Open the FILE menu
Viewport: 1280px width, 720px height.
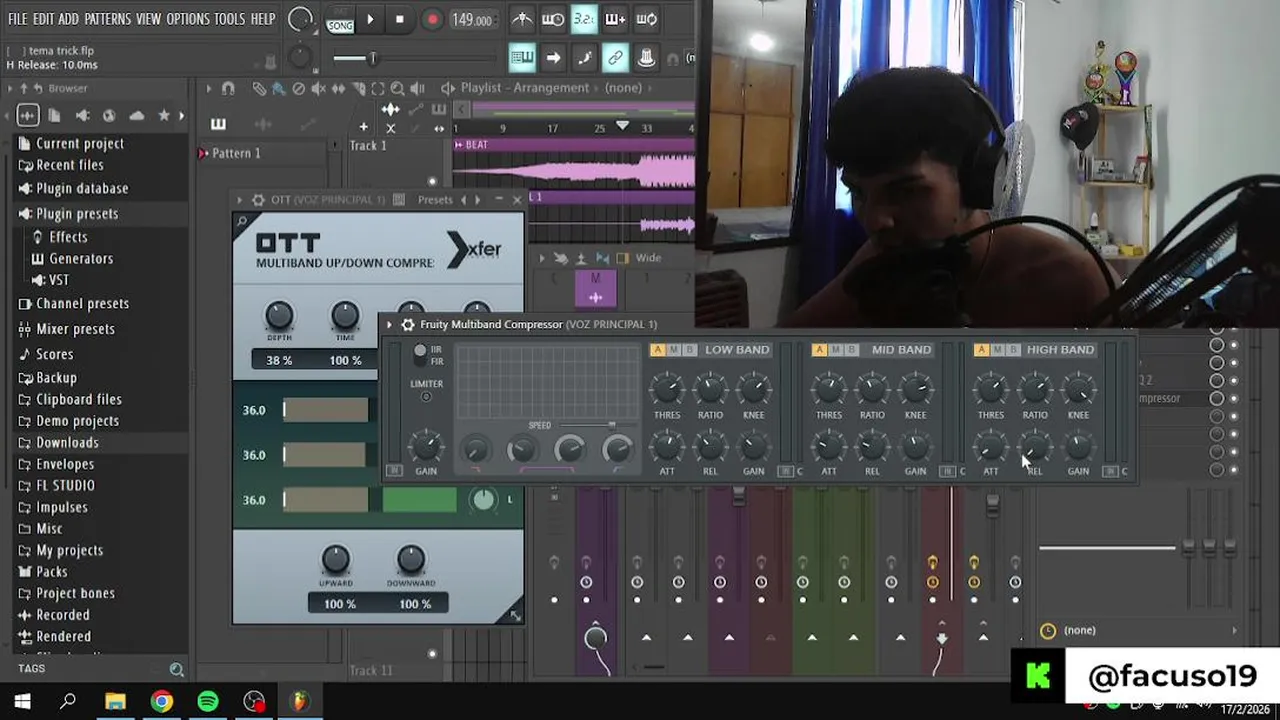(18, 19)
